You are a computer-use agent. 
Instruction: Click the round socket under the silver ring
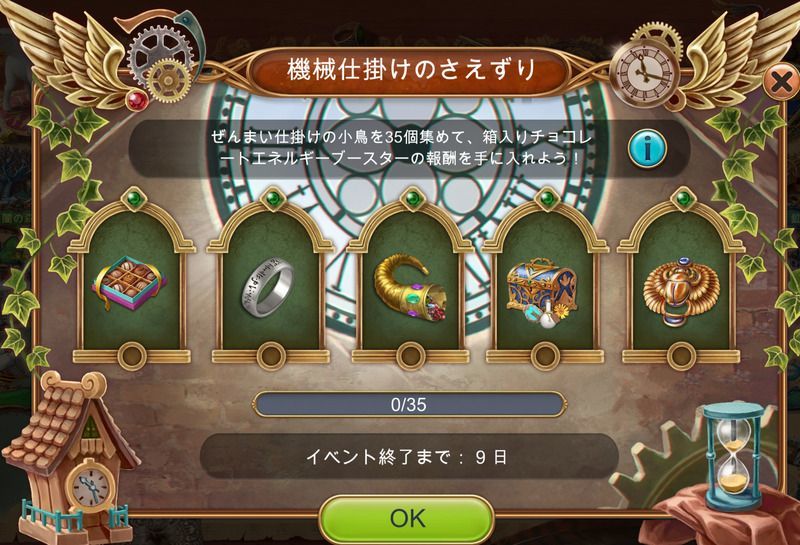(x=270, y=356)
